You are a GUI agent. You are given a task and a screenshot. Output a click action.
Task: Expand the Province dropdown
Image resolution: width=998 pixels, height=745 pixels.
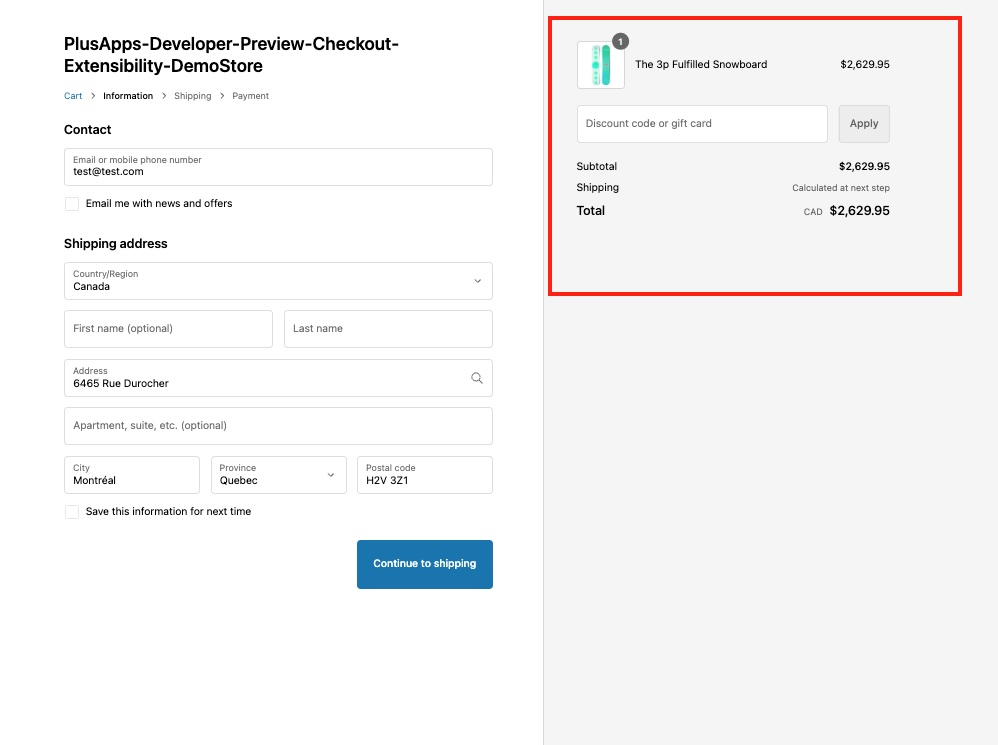click(278, 475)
